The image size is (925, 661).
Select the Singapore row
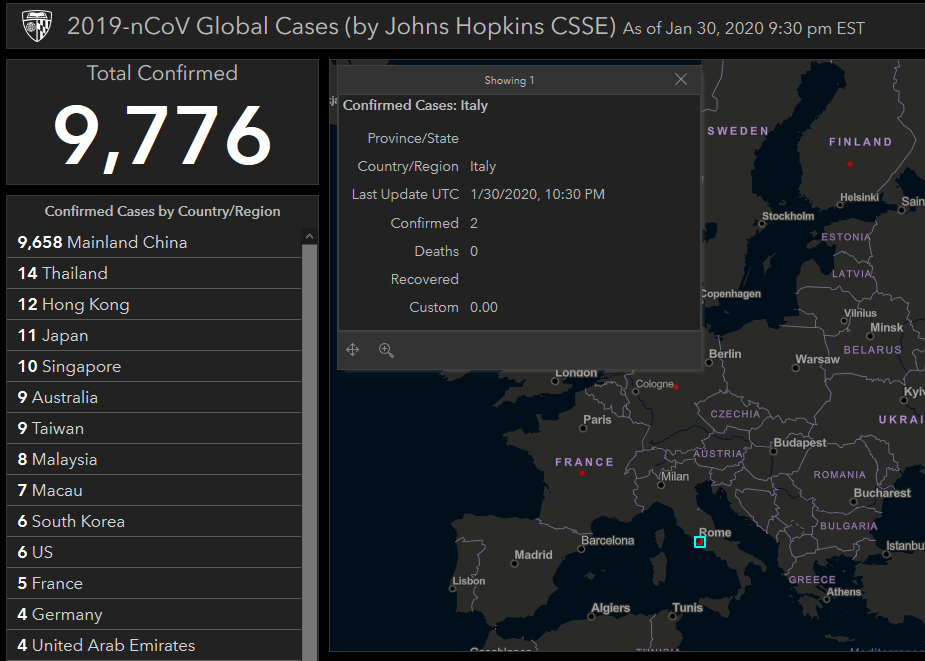coord(154,366)
